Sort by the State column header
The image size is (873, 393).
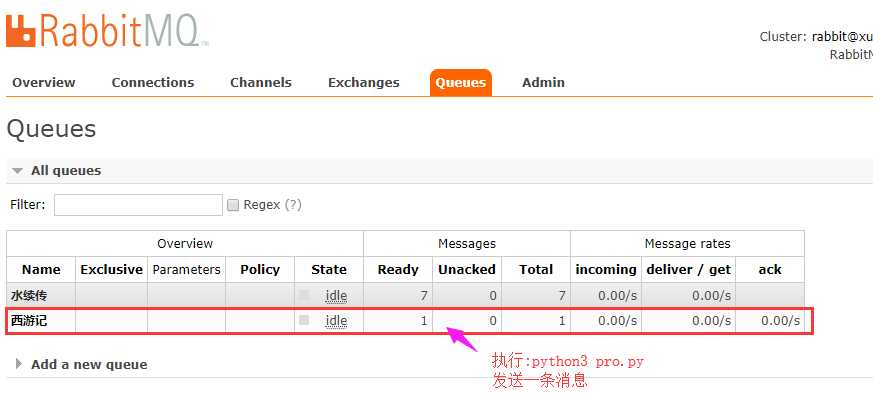tap(329, 269)
